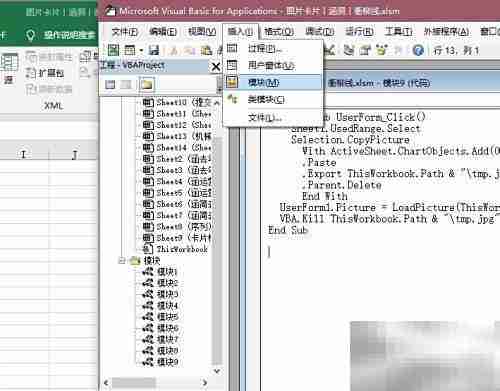Select Sheet11 in the project tree
Viewport: 500px width, 391px height.
pyautogui.click(x=177, y=114)
